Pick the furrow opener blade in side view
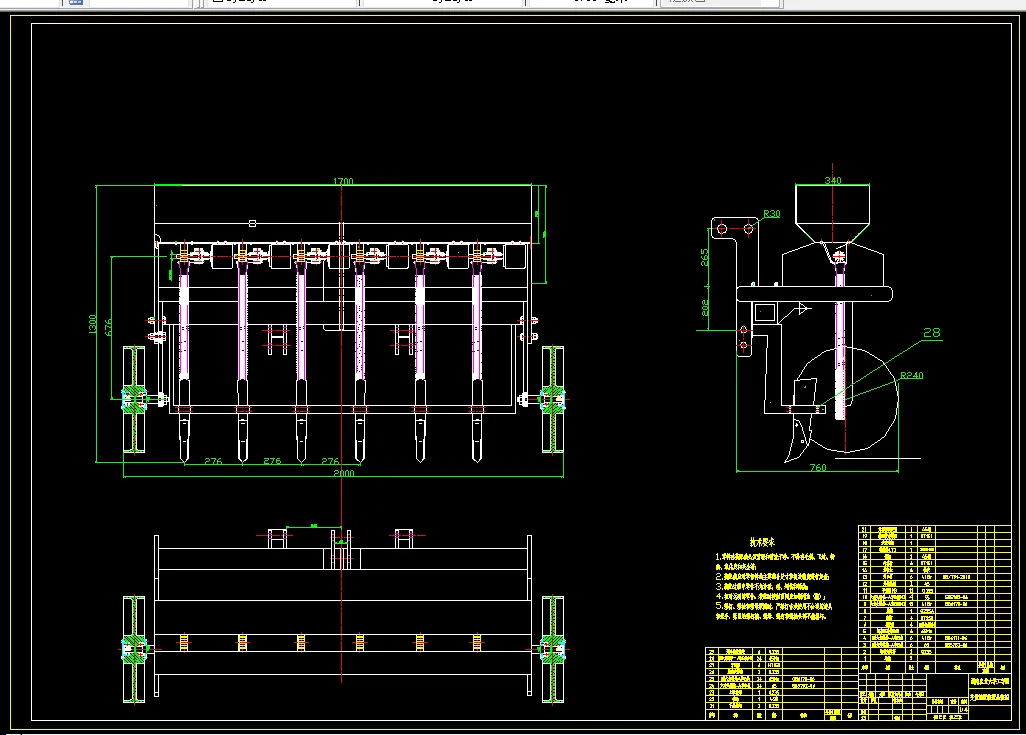 pyautogui.click(x=800, y=438)
